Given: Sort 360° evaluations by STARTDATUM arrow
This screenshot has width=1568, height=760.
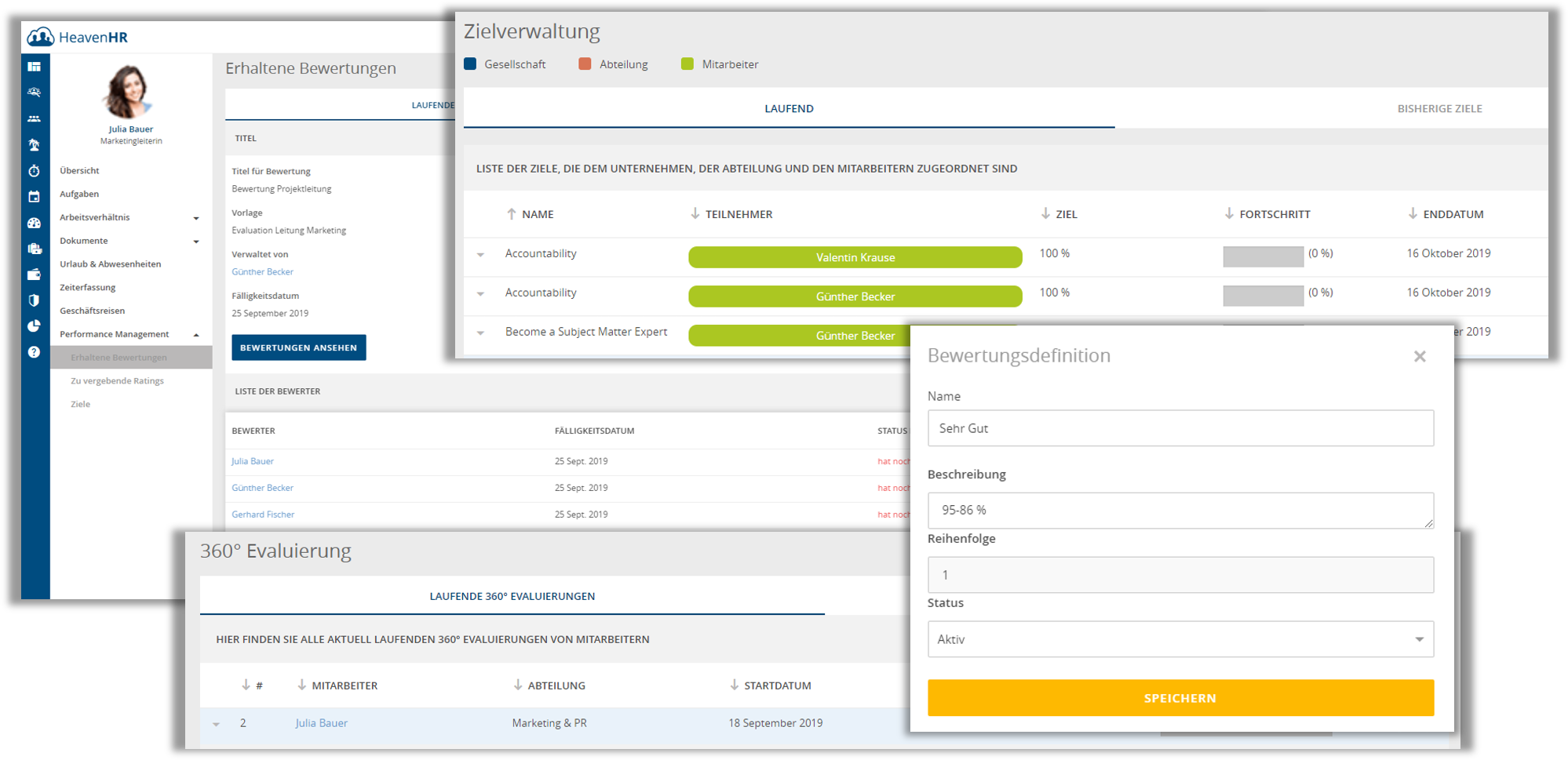Looking at the screenshot, I should 734,685.
